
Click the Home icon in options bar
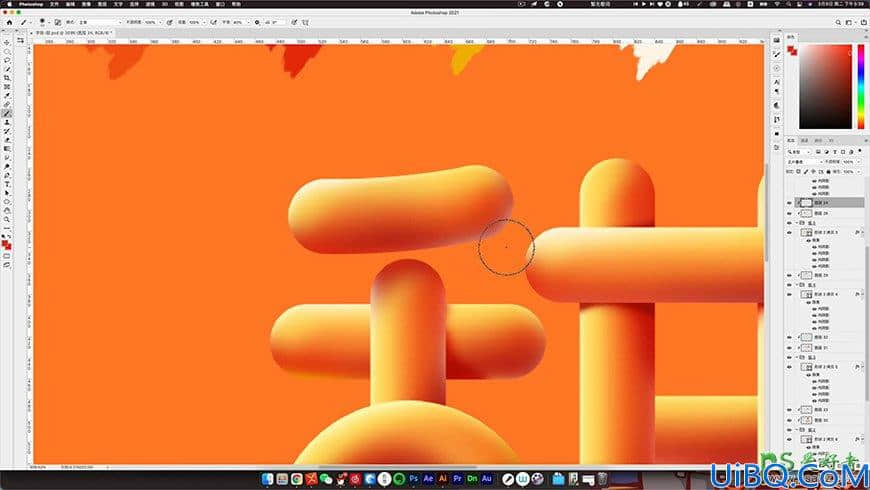(x=9, y=22)
